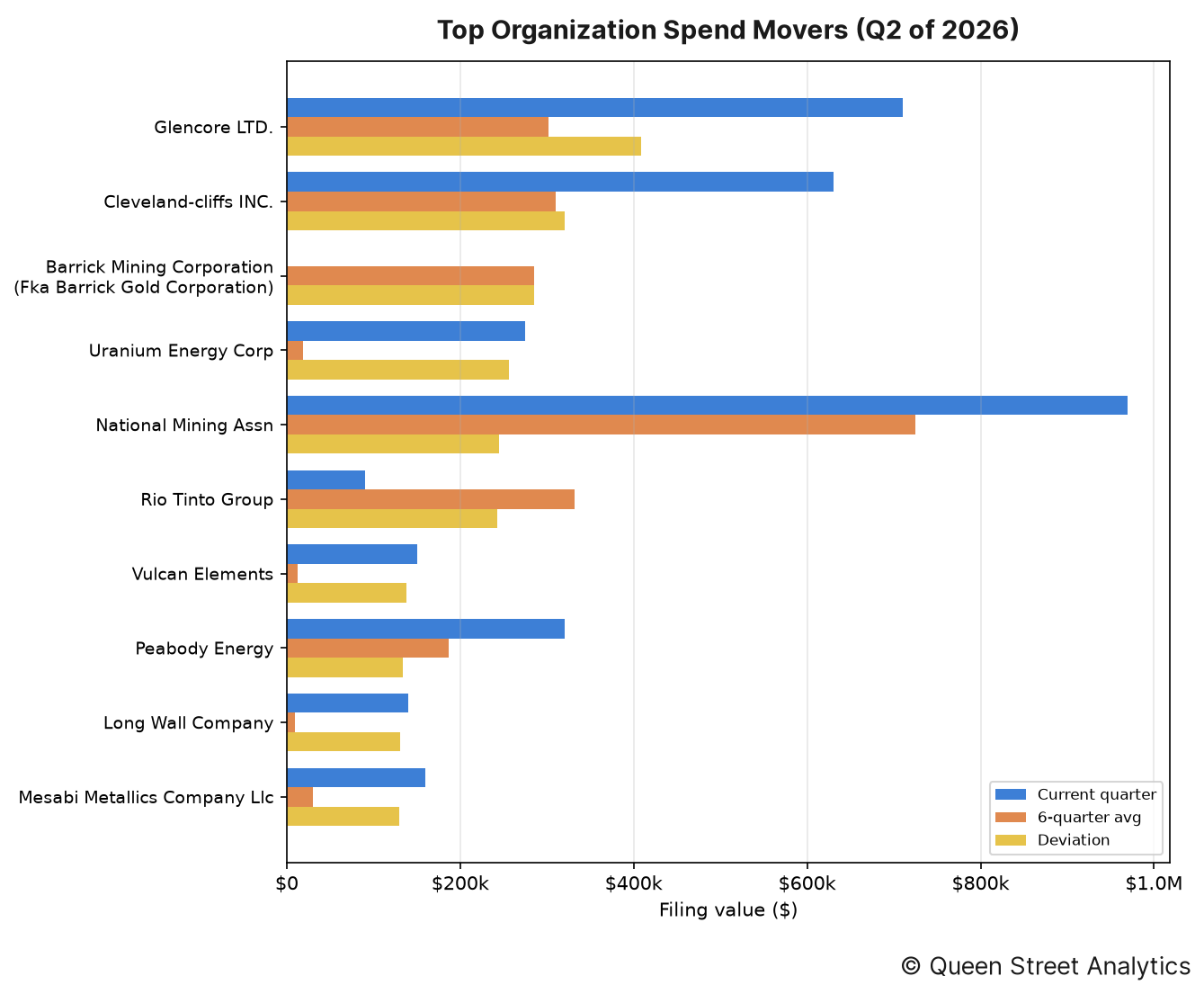Click Rio Tinto's yellow deviation bar
1204x994 pixels.
pos(392,518)
